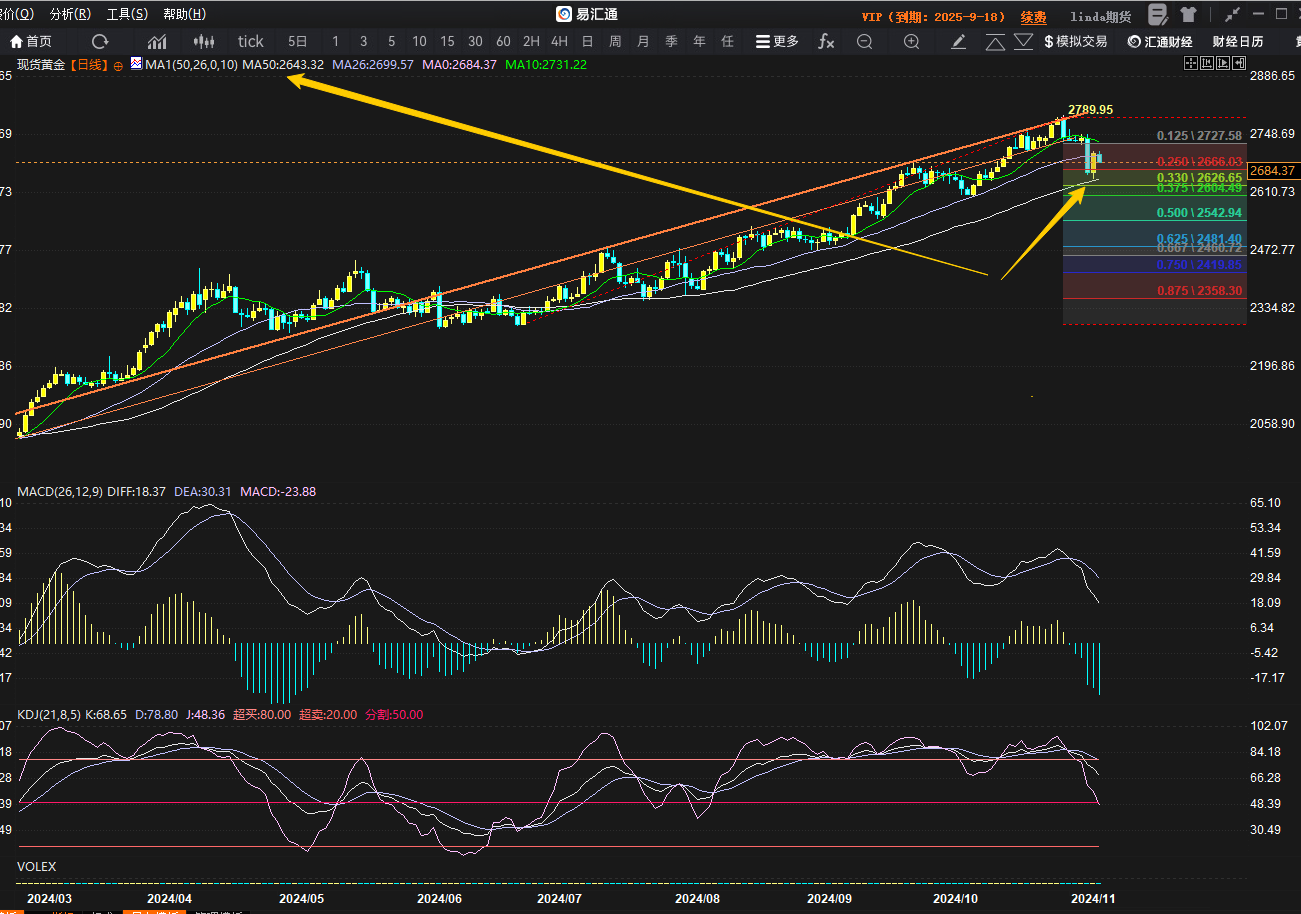
Task: Zoom out the chart with minus magnifier
Action: tap(865, 41)
